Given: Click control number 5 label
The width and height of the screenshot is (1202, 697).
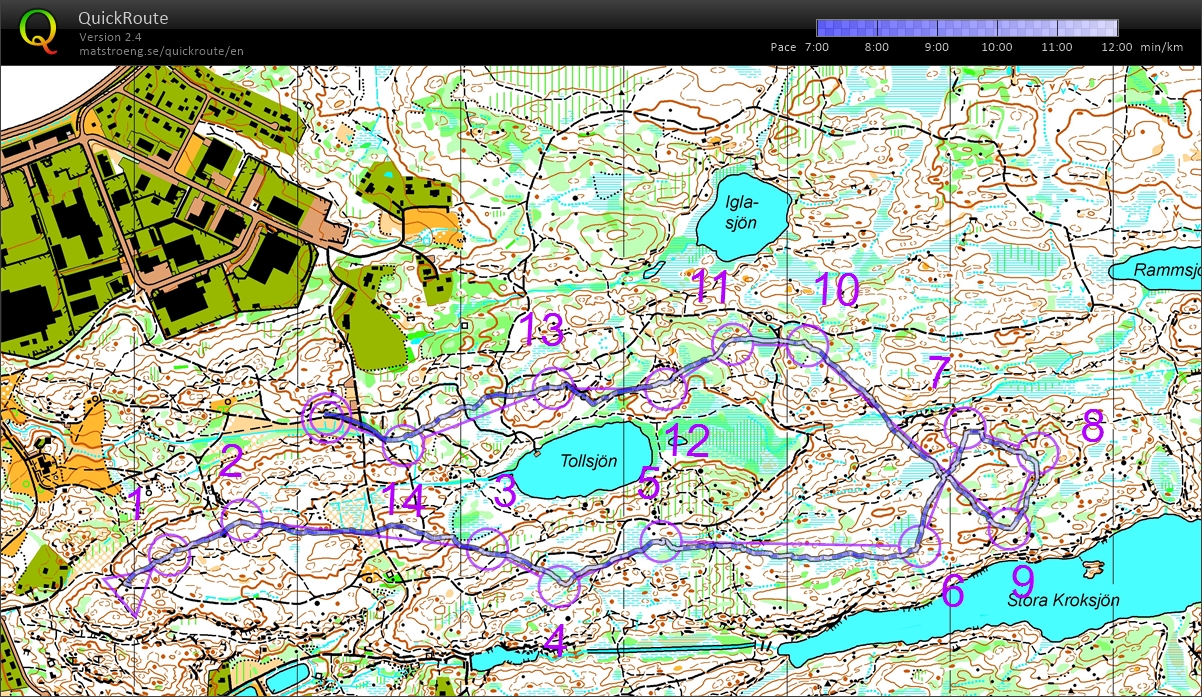Looking at the screenshot, I should click(648, 486).
